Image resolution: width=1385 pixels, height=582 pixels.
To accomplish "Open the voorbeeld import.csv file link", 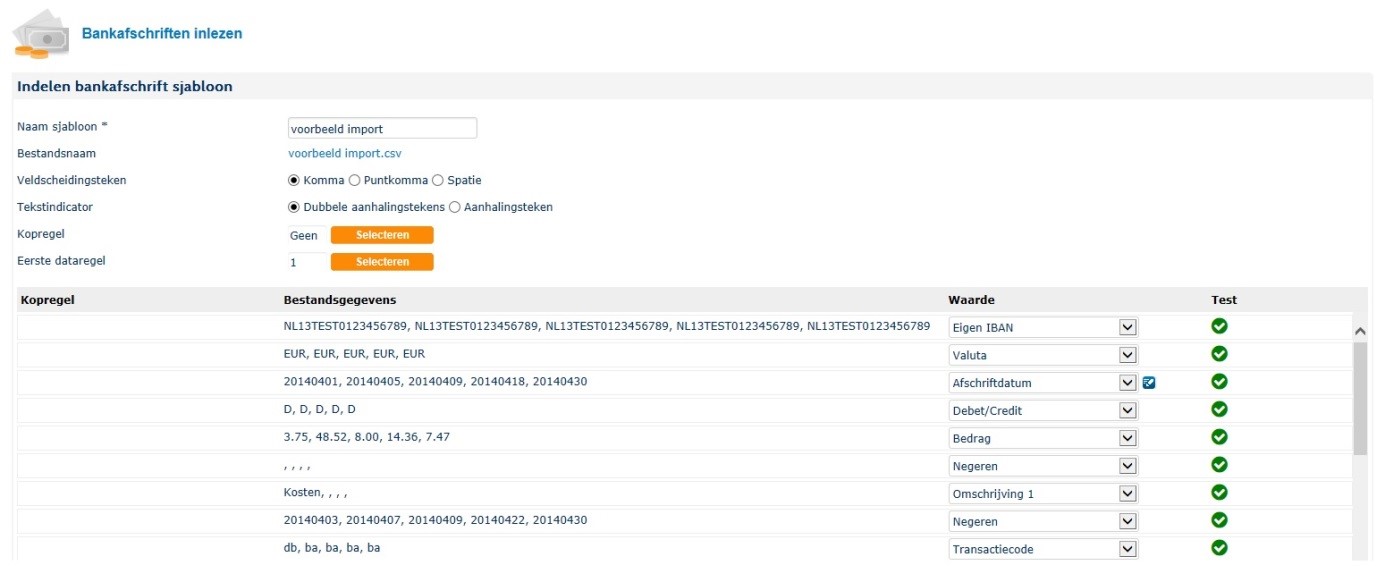I will coord(344,154).
